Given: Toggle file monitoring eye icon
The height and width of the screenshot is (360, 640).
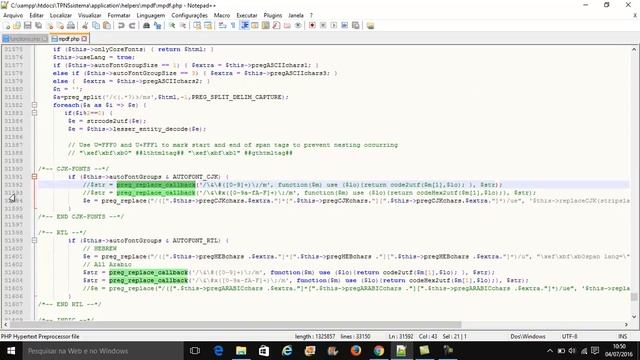Looking at the screenshot, I should pos(298,26).
